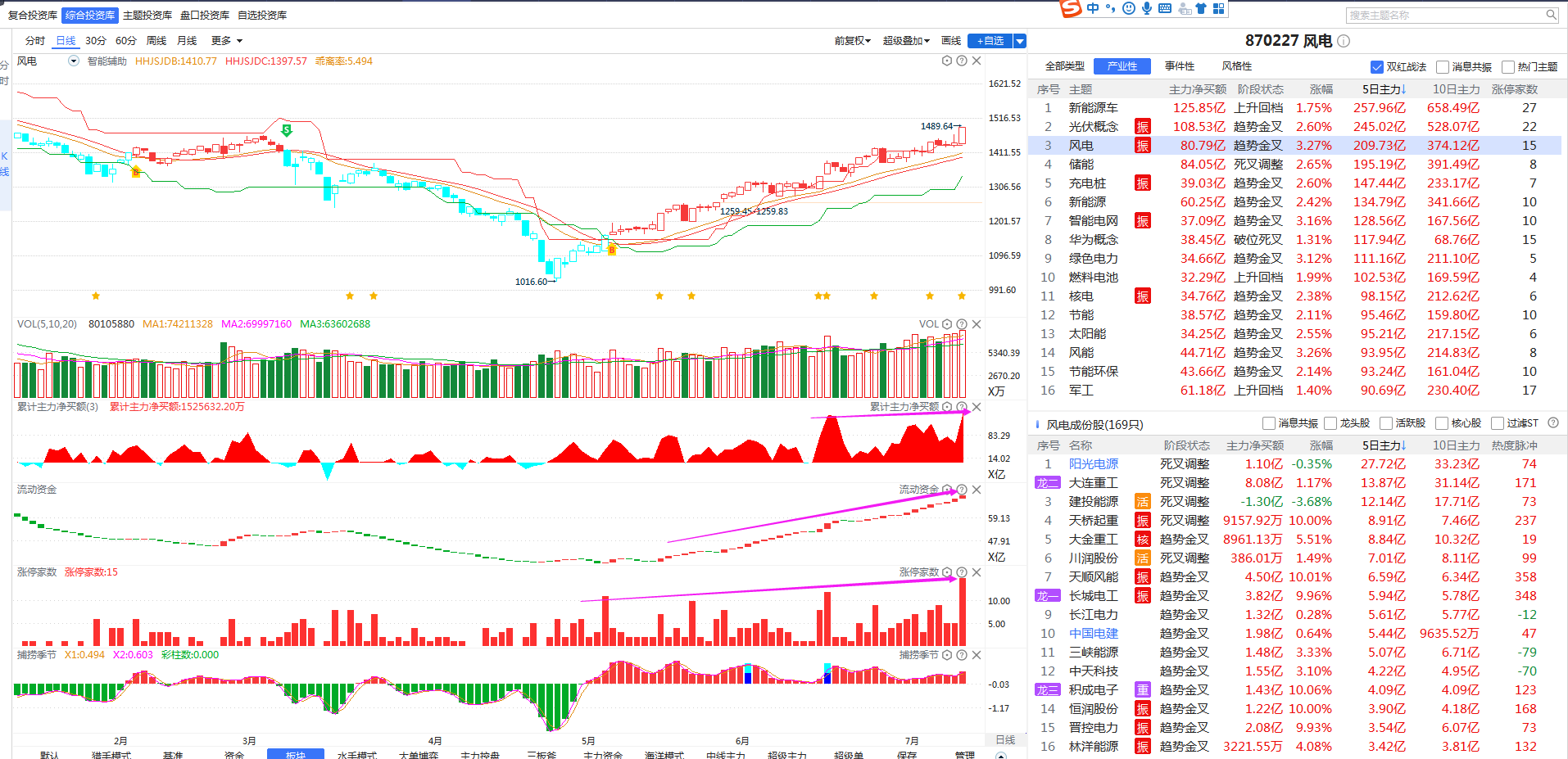Screen dimensions: 1568x759
Task: Open settings icon of 累计主力净买额 panel
Action: [x=947, y=407]
